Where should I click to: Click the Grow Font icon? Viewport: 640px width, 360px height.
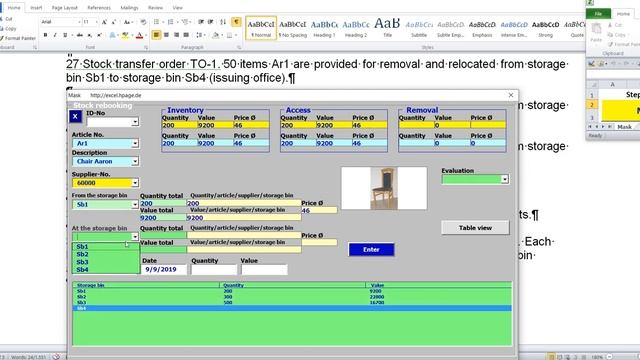tap(104, 22)
